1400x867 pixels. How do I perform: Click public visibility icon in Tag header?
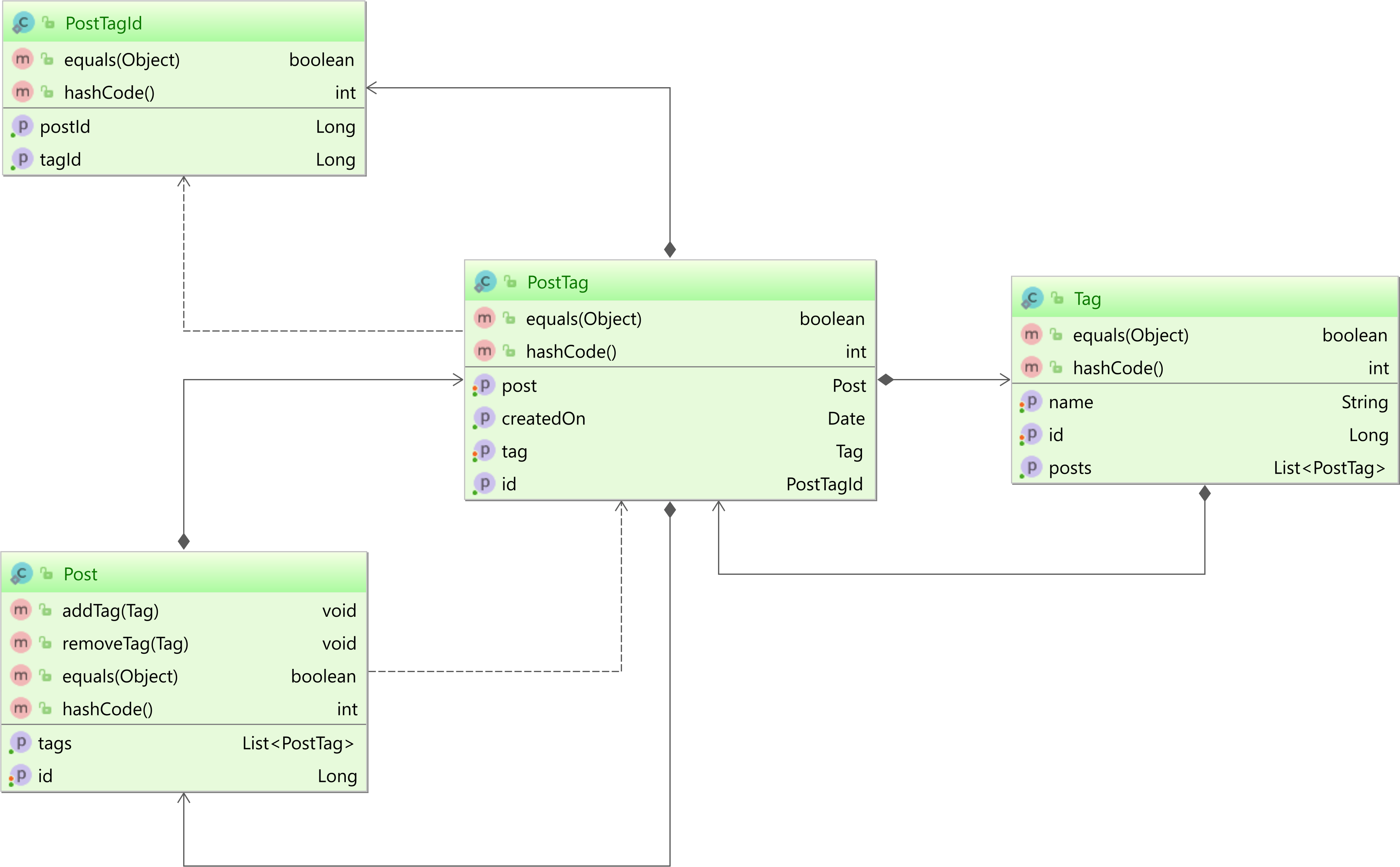pos(1057,298)
